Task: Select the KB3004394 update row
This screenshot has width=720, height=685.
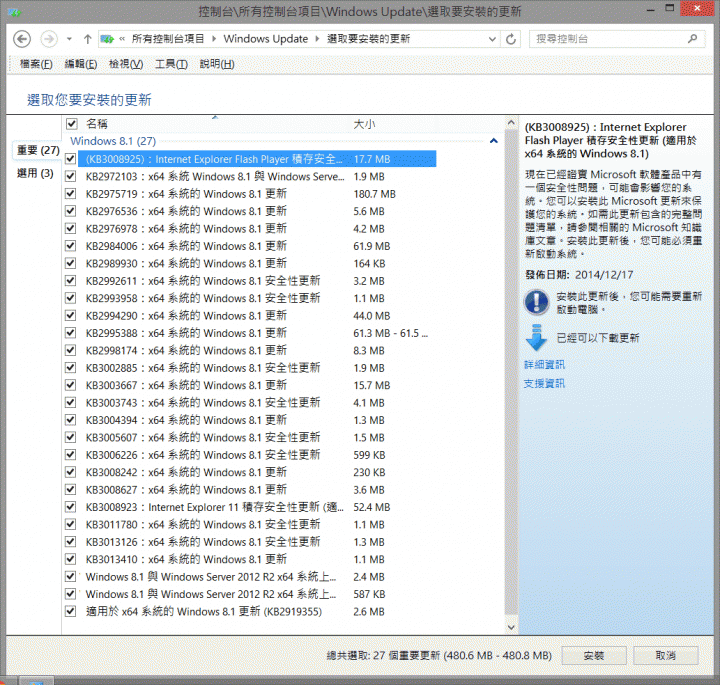Action: (x=257, y=420)
